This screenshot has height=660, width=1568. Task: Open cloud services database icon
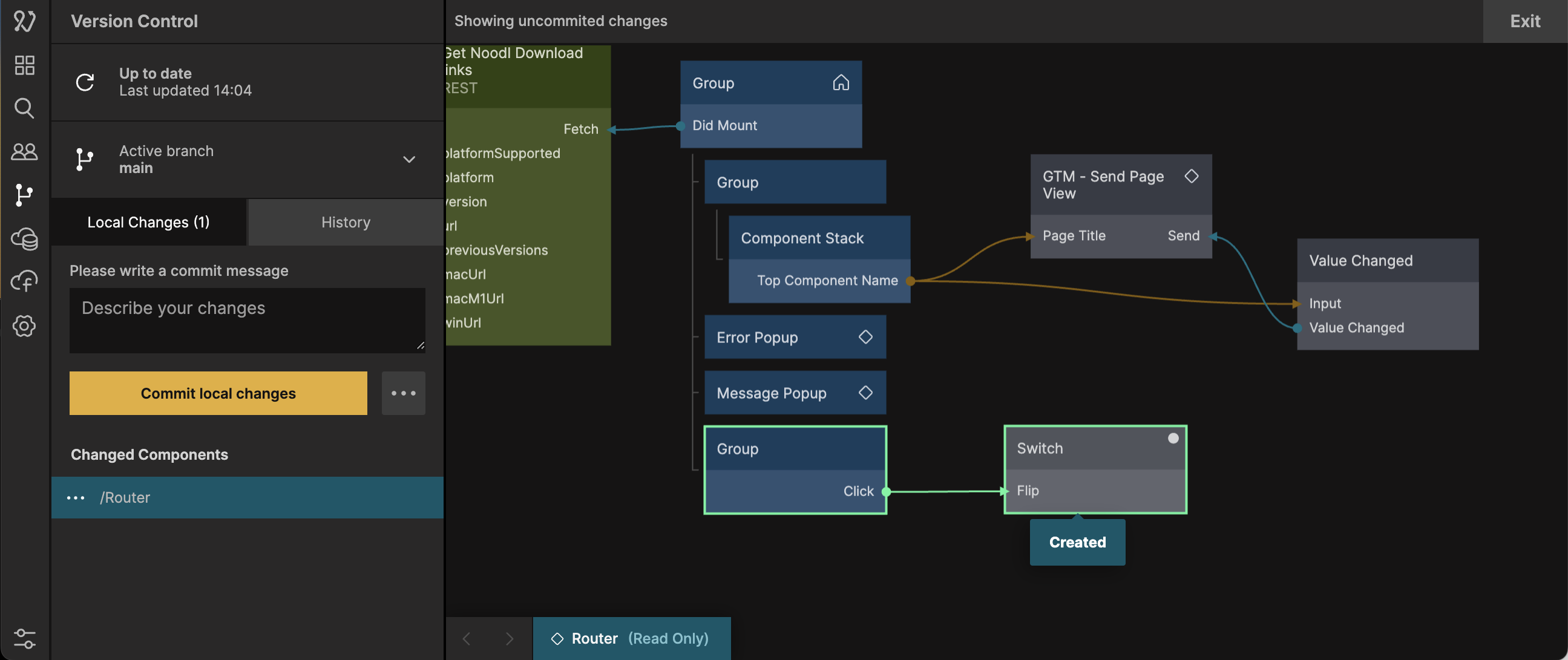(x=24, y=238)
